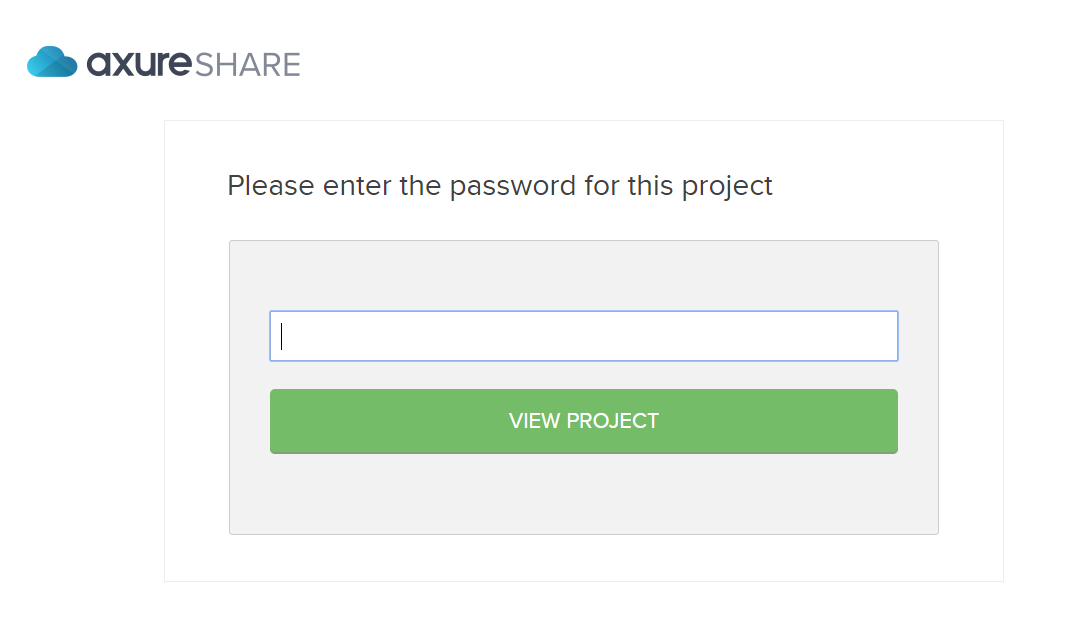
Task: Click the gray panel area above the password field
Action: coord(583,275)
